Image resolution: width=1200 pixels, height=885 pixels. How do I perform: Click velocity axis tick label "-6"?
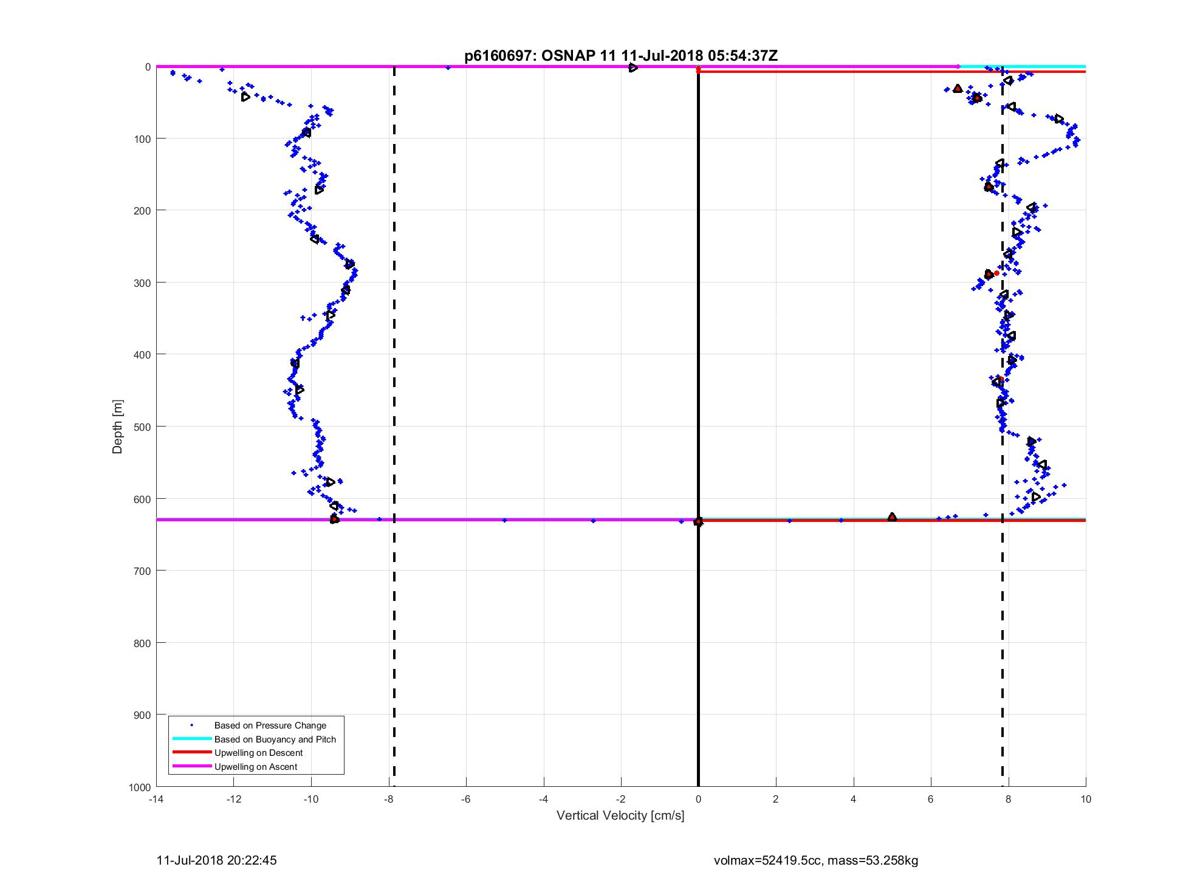coord(465,800)
